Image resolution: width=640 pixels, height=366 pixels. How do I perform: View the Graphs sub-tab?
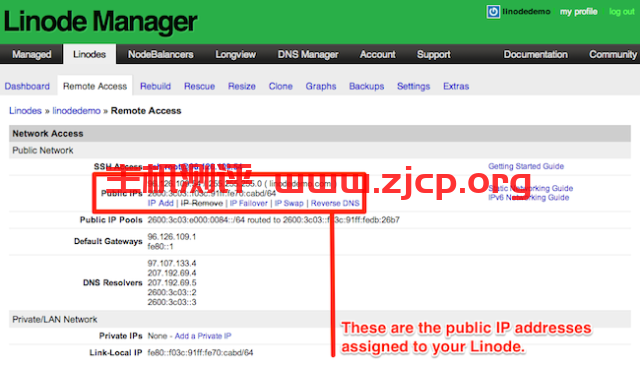tap(321, 86)
